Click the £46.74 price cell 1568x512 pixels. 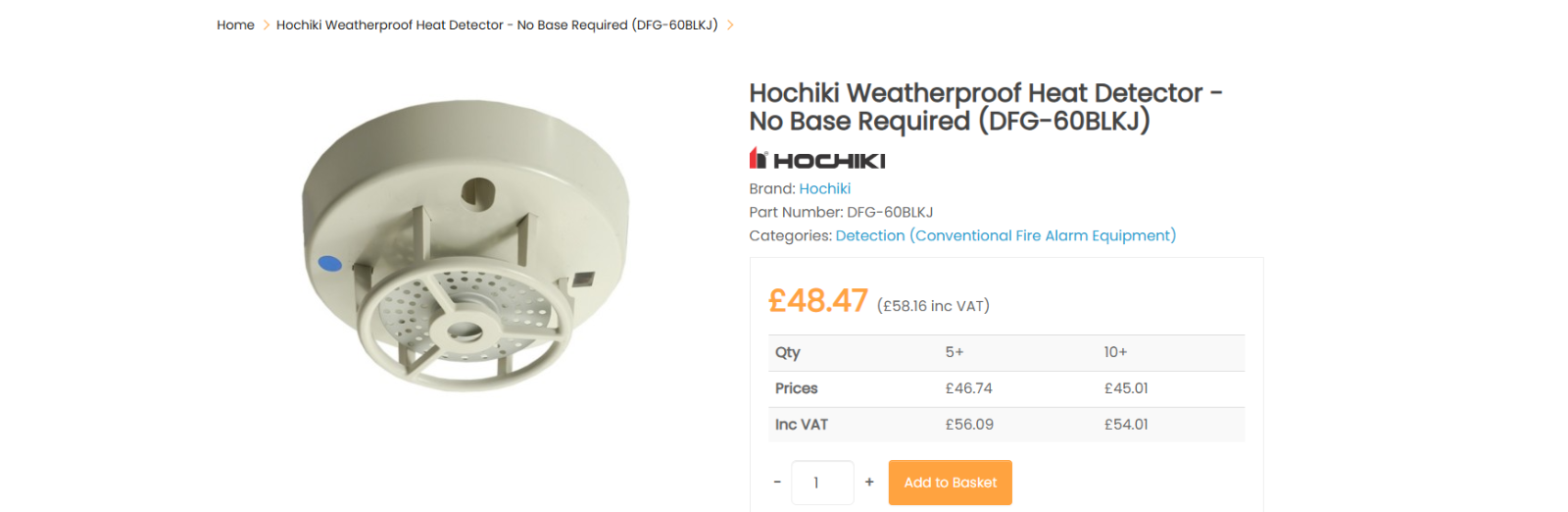point(969,388)
